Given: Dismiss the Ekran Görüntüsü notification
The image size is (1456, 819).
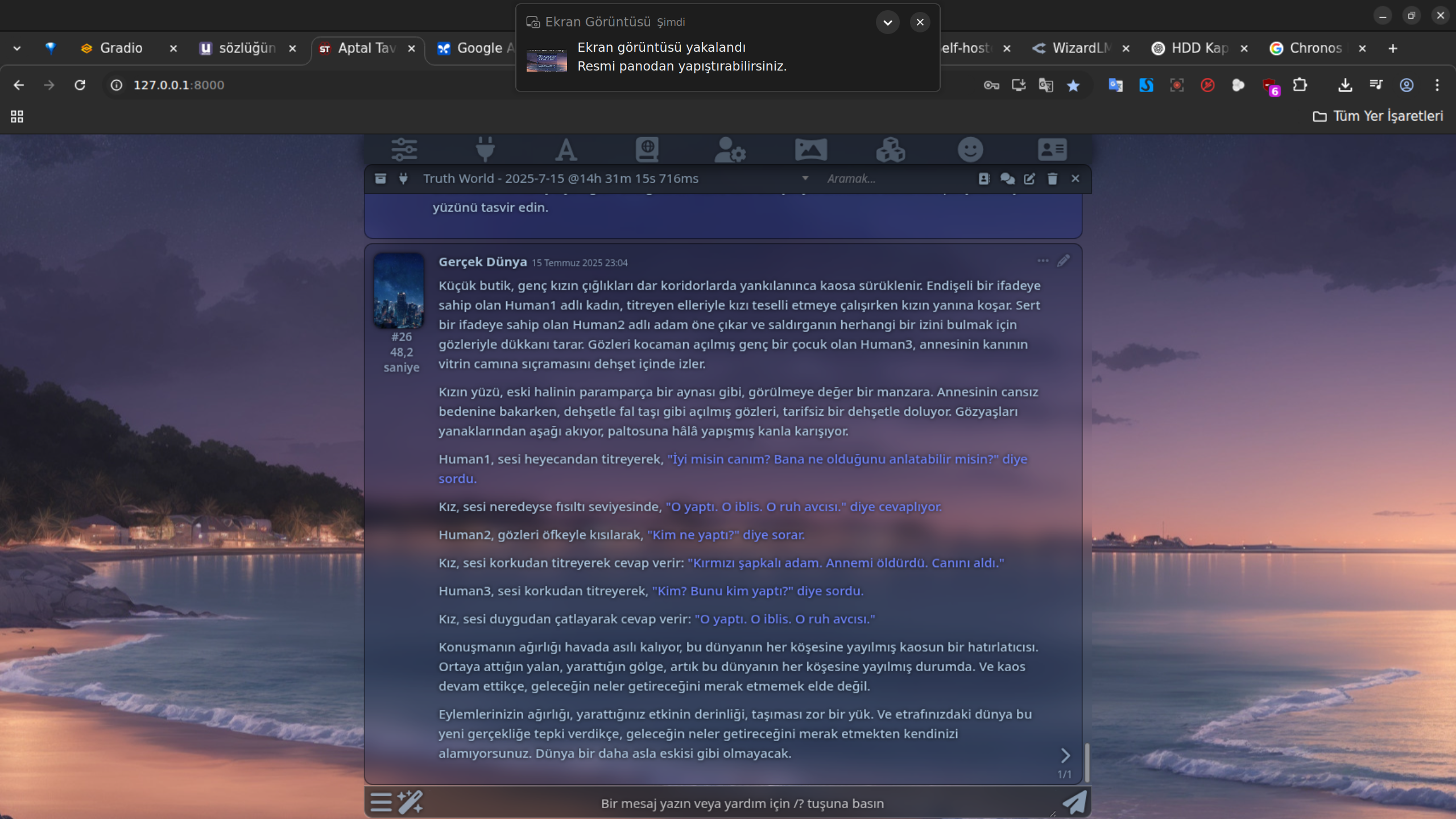Looking at the screenshot, I should [x=920, y=22].
